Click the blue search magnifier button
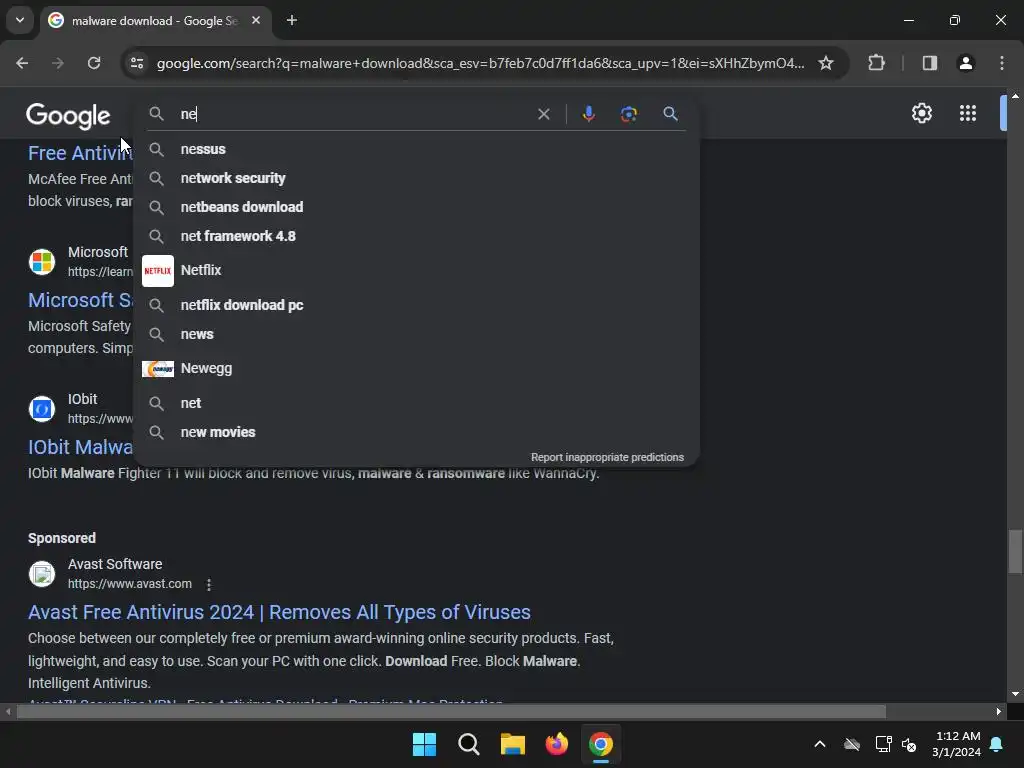 (670, 114)
